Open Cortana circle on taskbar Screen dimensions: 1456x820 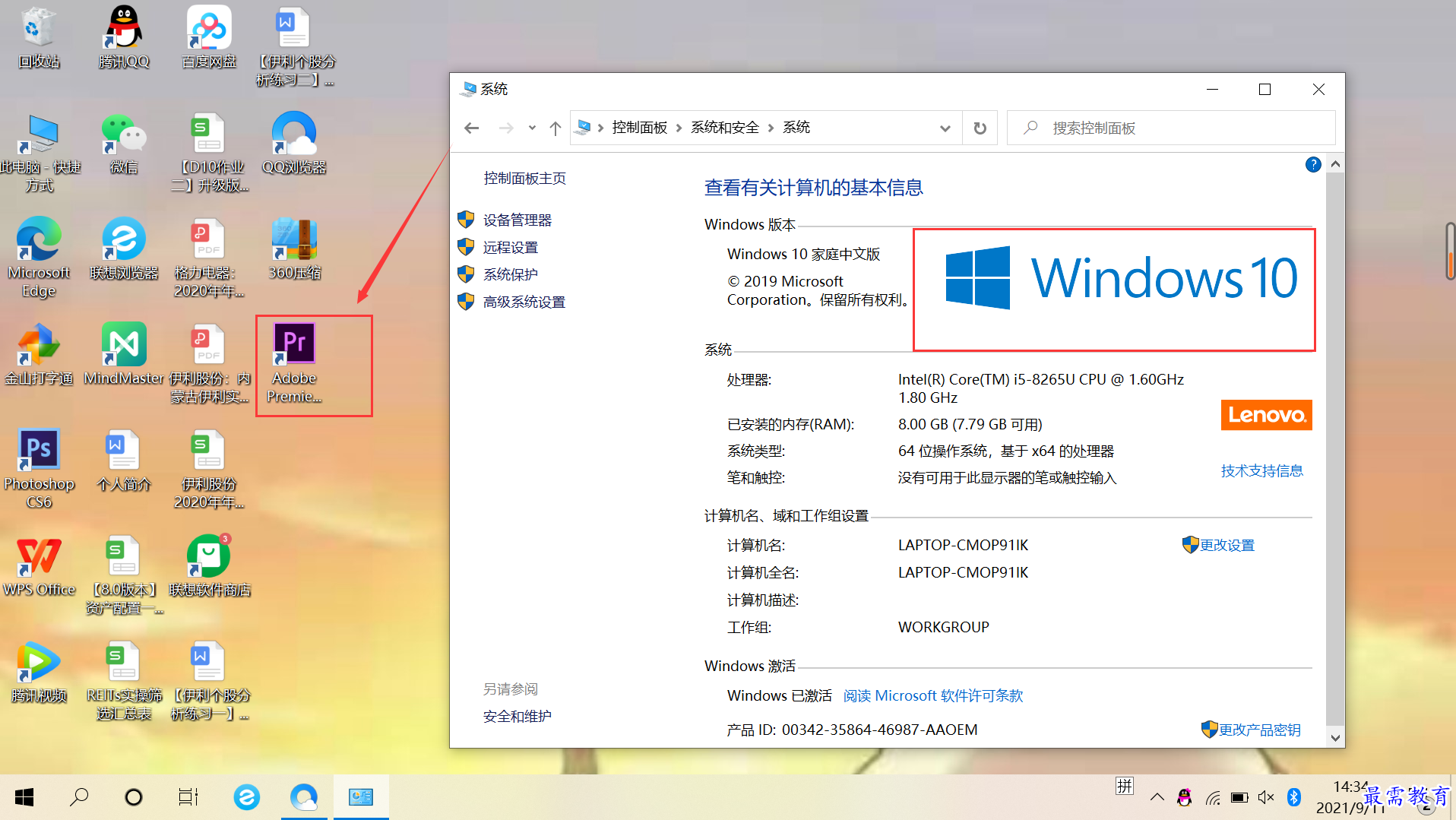click(134, 797)
